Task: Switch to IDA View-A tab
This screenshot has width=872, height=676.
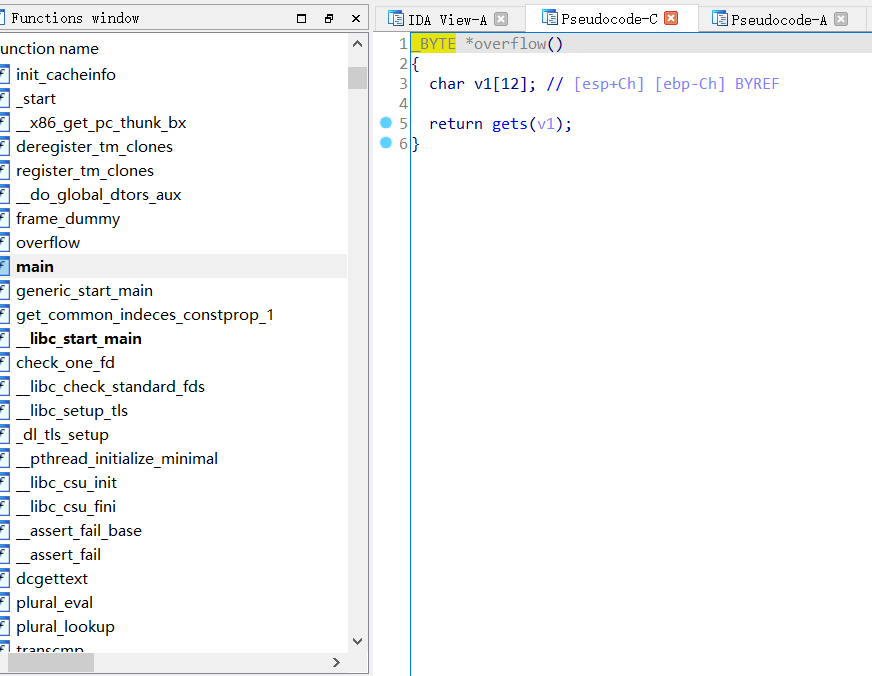Action: pos(447,19)
